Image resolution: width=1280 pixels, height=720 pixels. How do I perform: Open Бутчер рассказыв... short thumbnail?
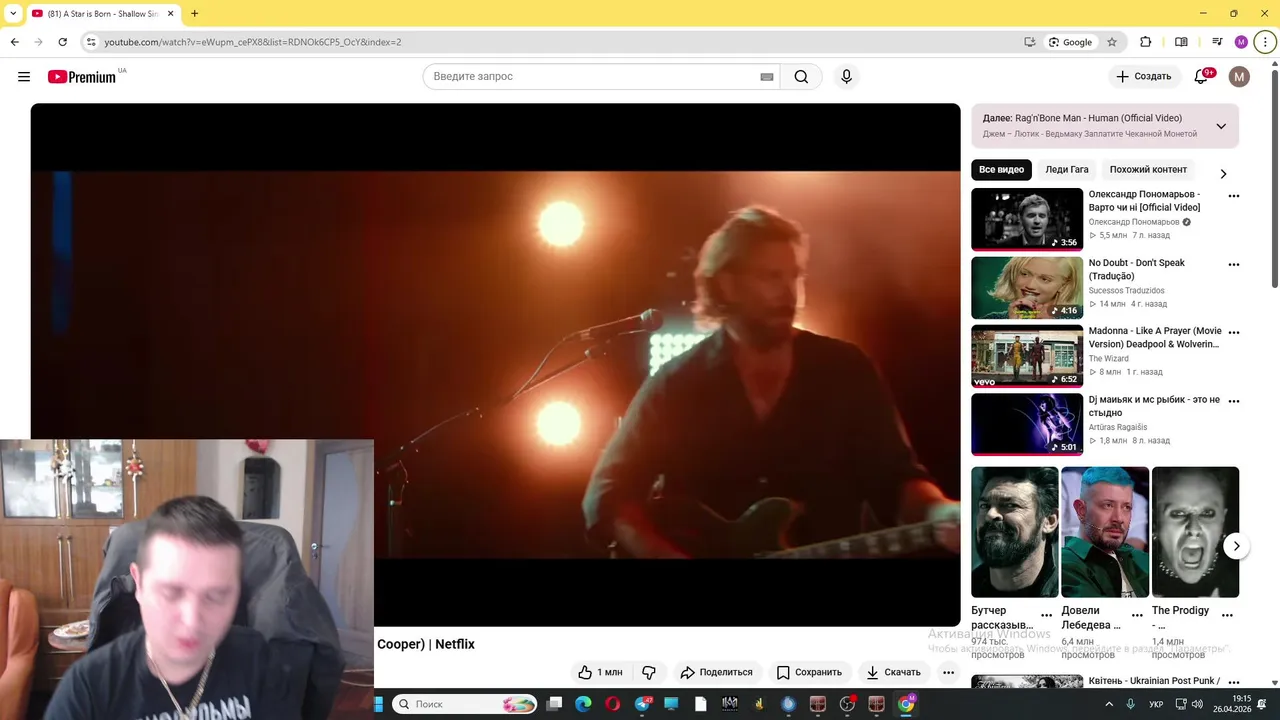click(x=1014, y=532)
